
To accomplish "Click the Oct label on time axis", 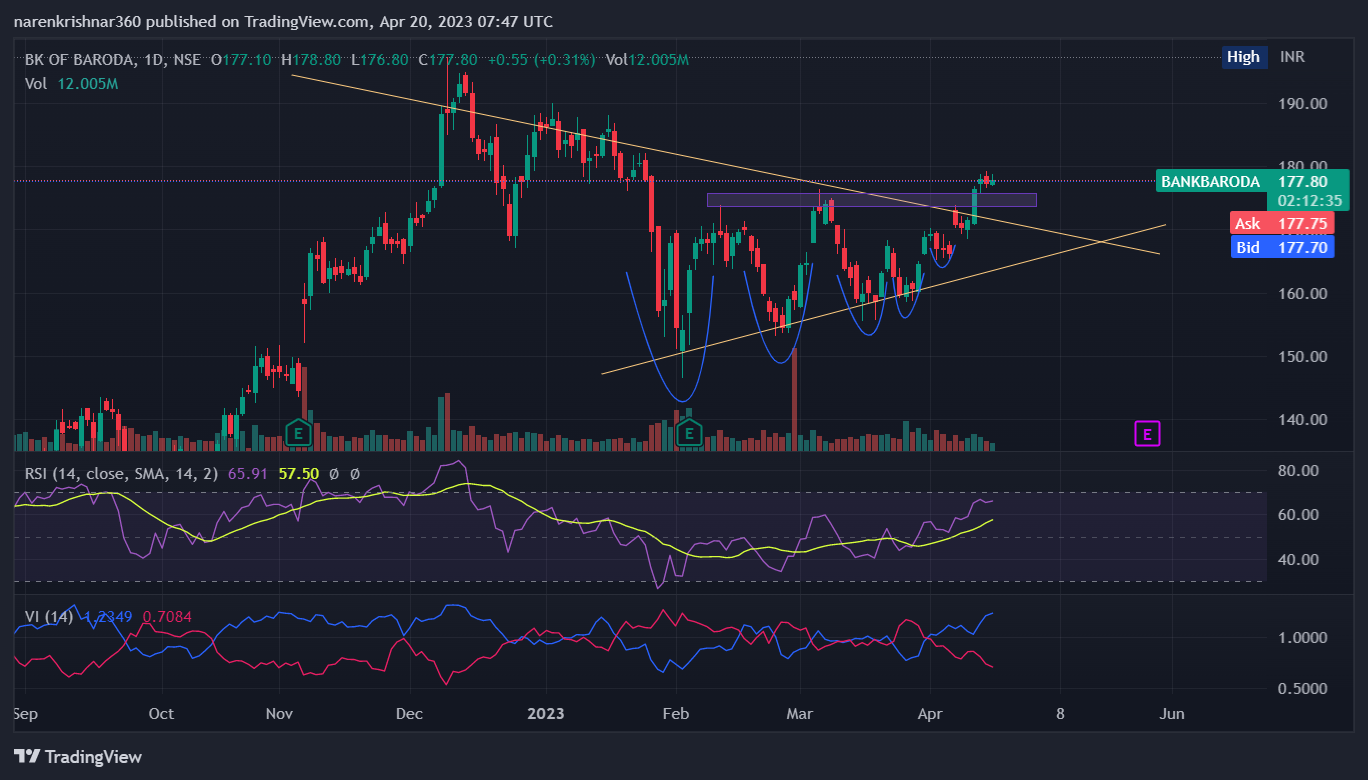I will click(161, 713).
